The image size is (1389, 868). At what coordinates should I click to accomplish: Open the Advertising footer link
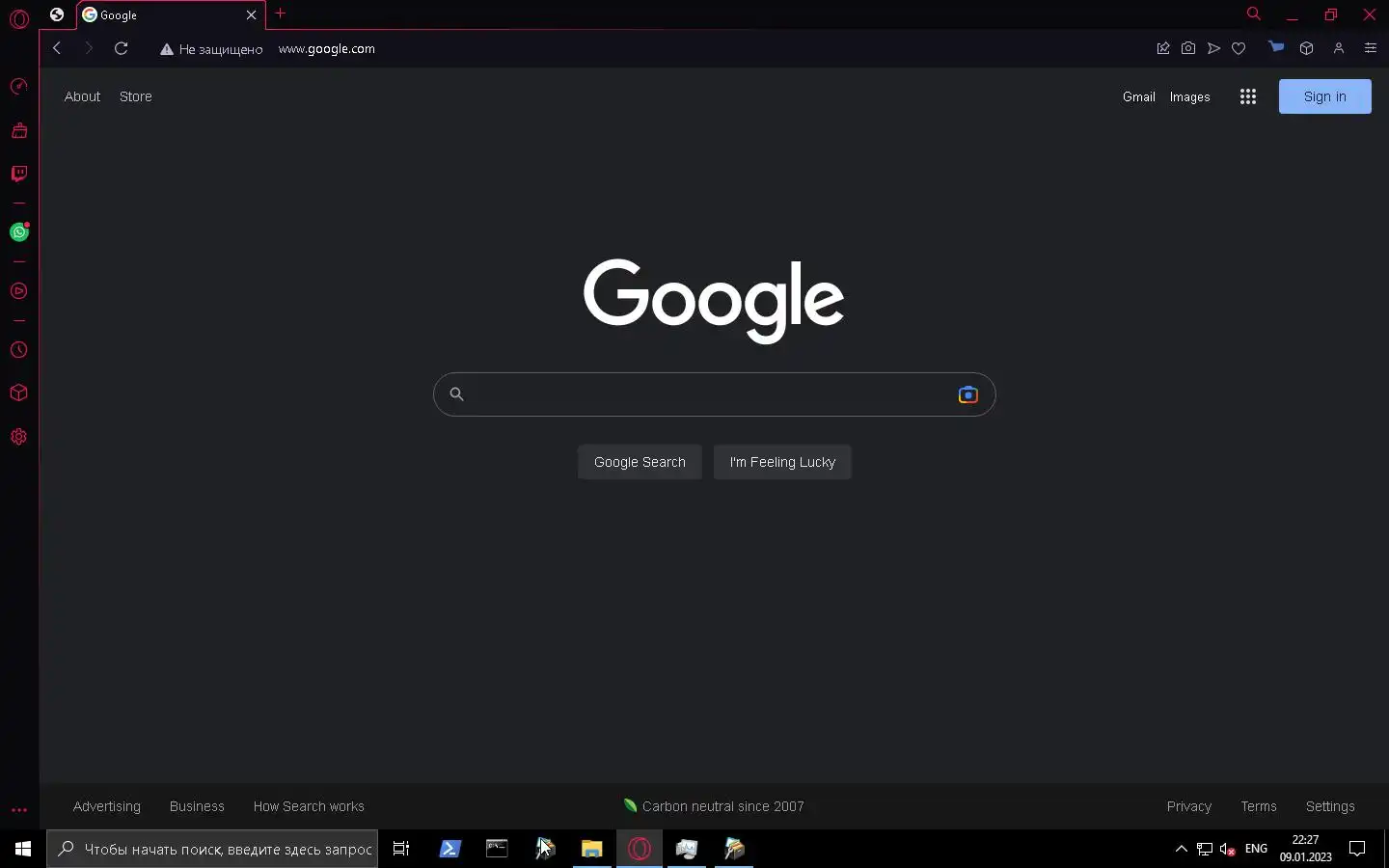(x=107, y=806)
